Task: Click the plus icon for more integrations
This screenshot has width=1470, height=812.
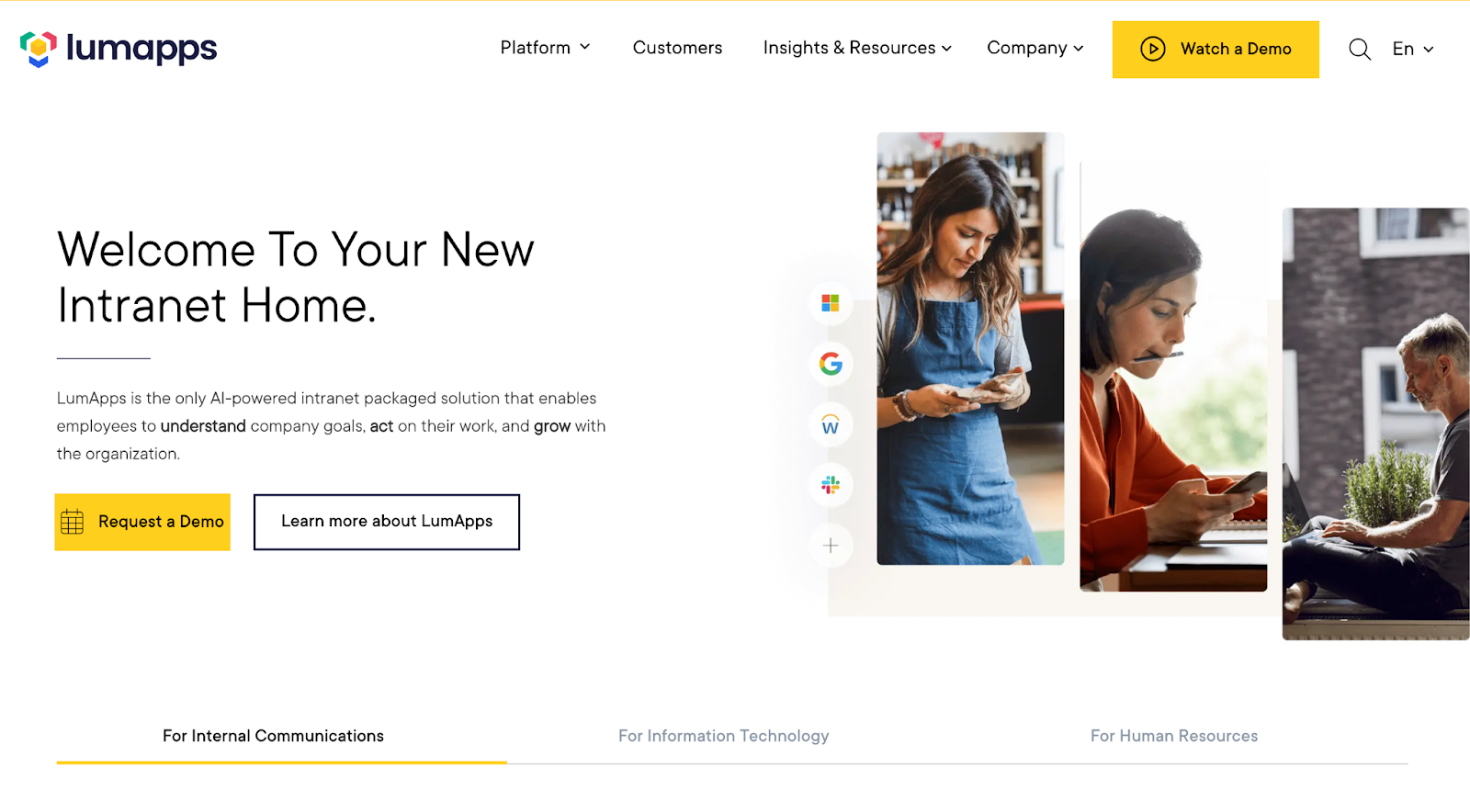Action: click(831, 546)
